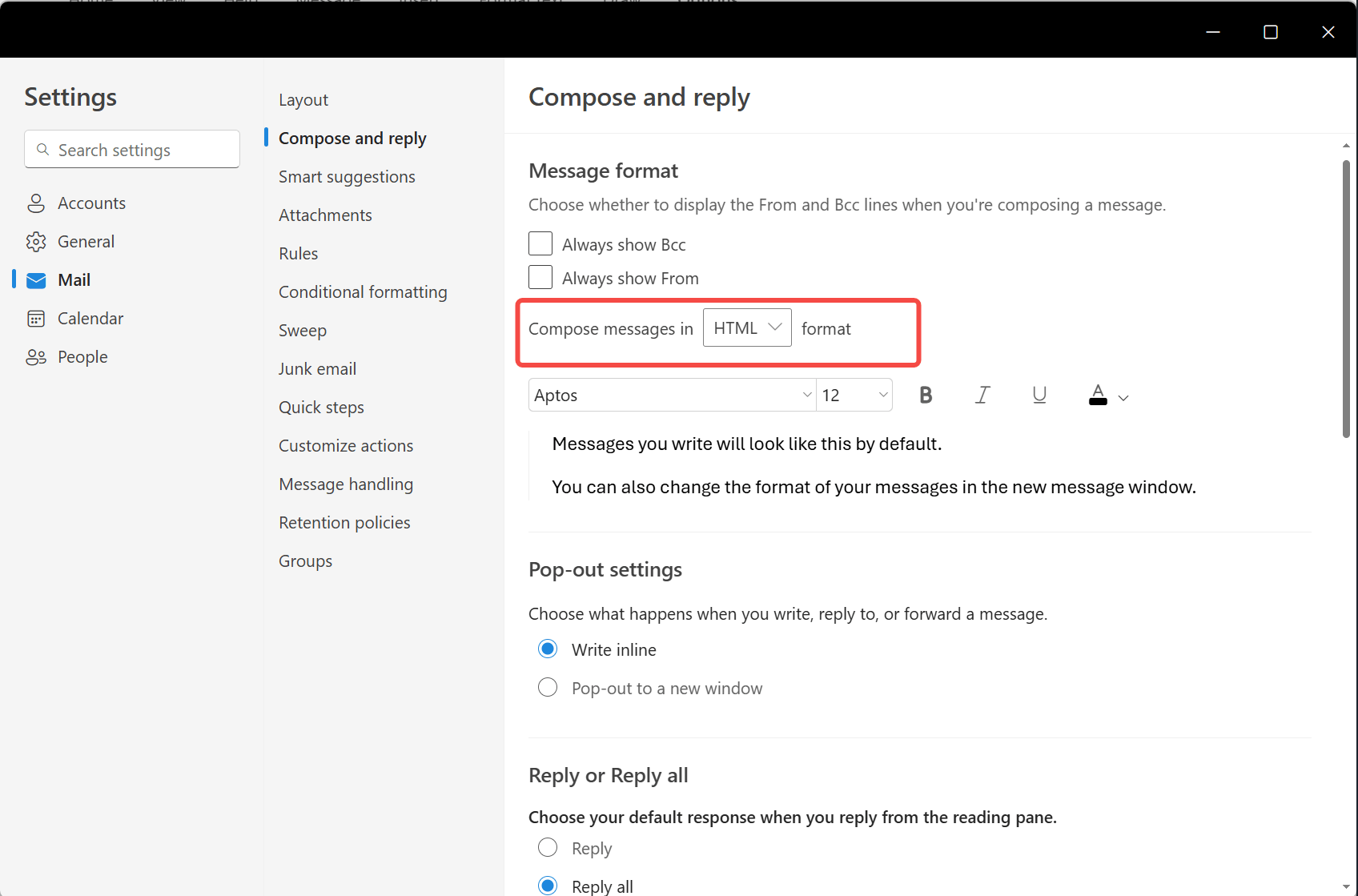The width and height of the screenshot is (1358, 896).
Task: Open Junk email settings
Action: tap(317, 369)
